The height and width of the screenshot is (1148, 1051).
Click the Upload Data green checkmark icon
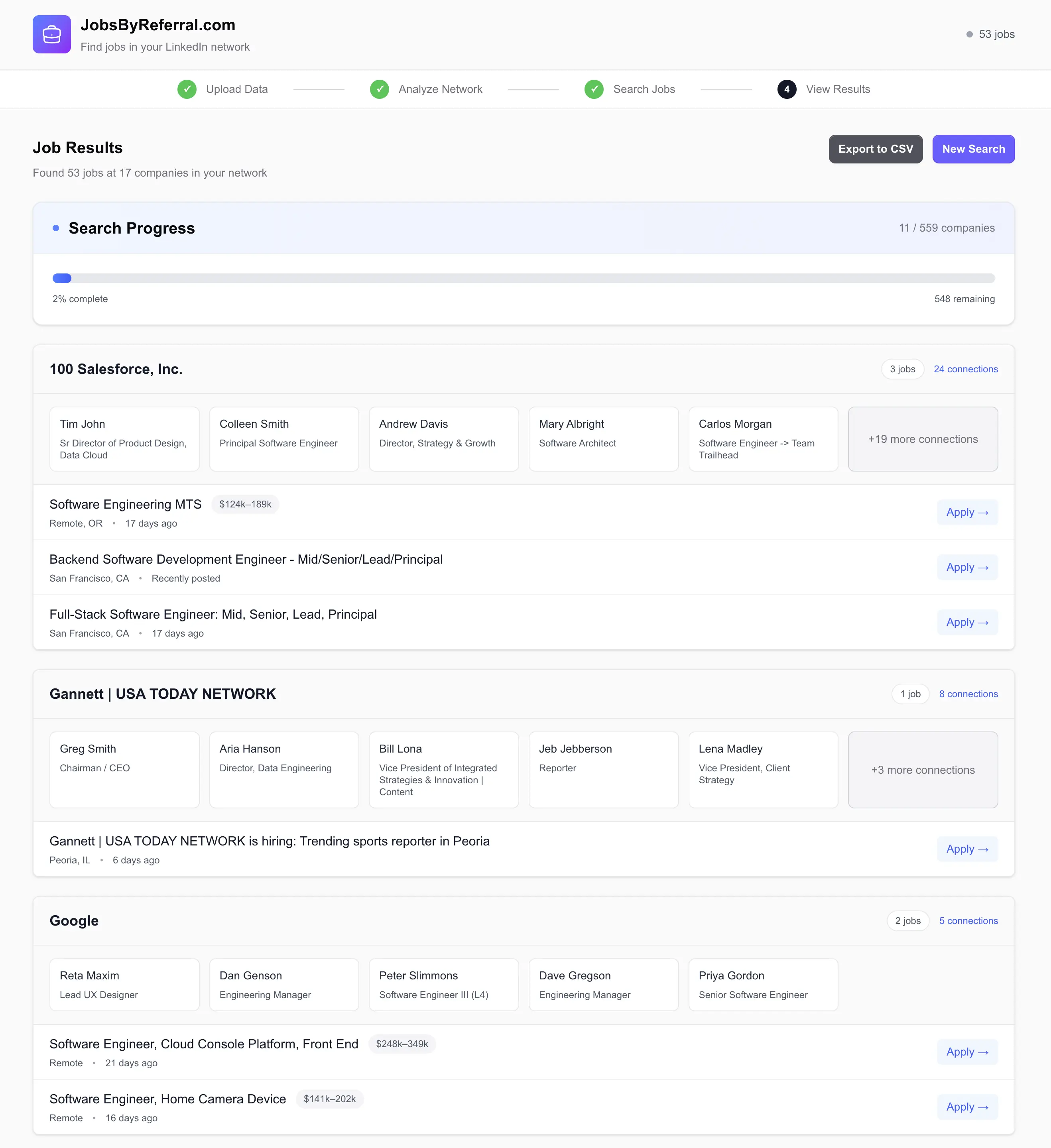[x=187, y=89]
